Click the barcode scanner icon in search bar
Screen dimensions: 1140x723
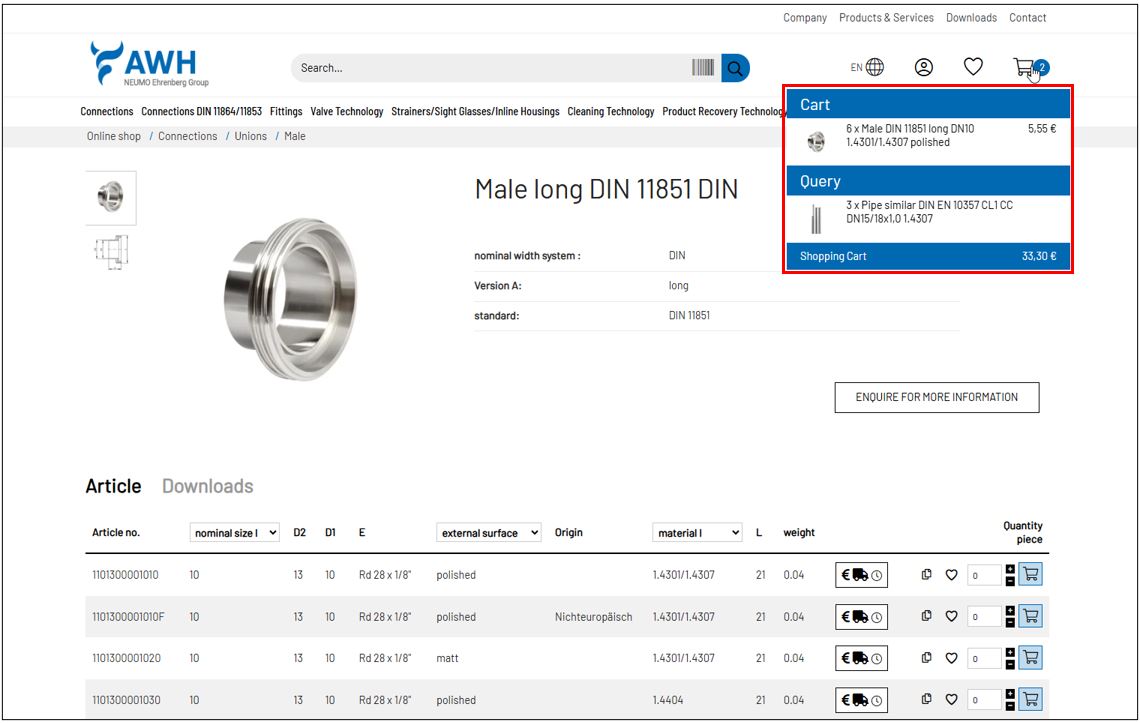click(x=703, y=68)
